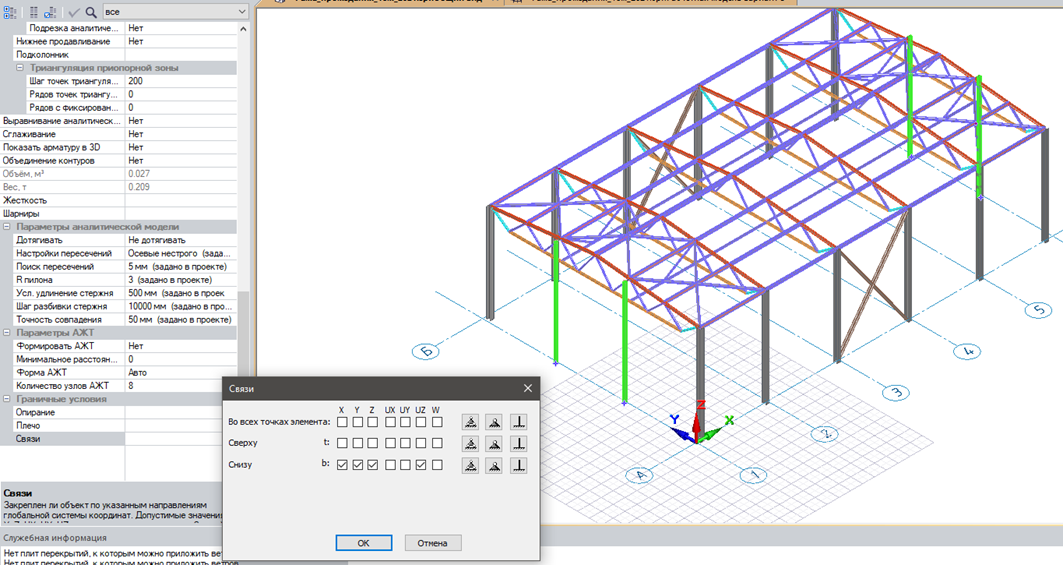
Task: Apply pinned hinge support preset for all element points
Action: (494, 422)
